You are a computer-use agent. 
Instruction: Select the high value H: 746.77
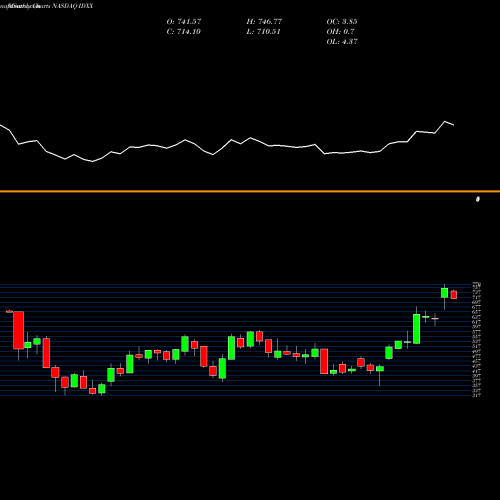pos(264,22)
